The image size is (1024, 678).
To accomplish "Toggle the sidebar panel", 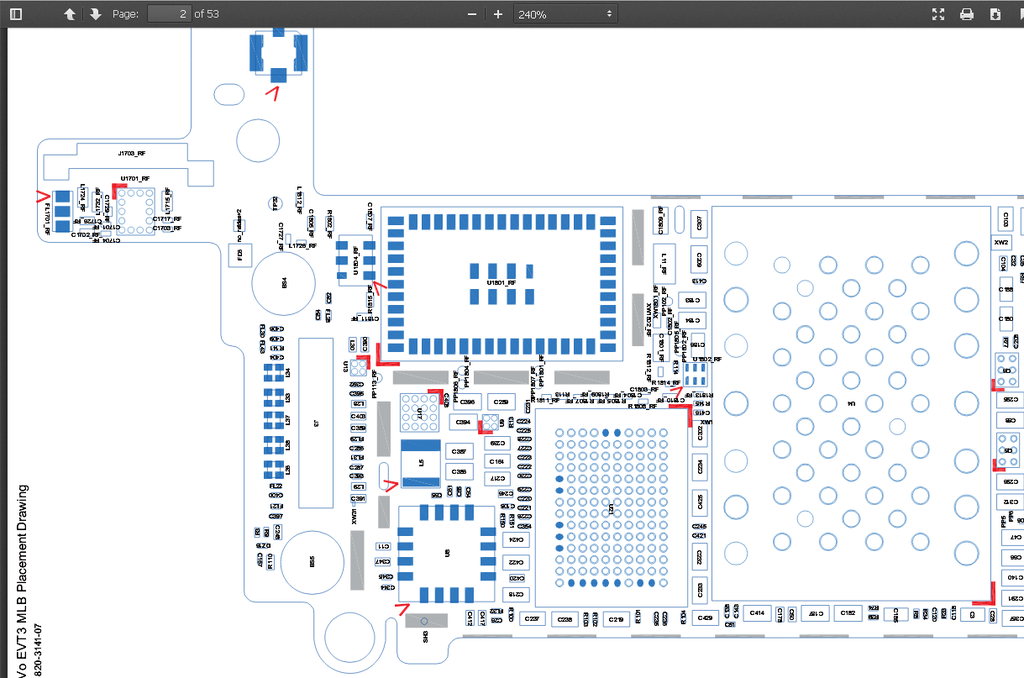I will [x=16, y=14].
